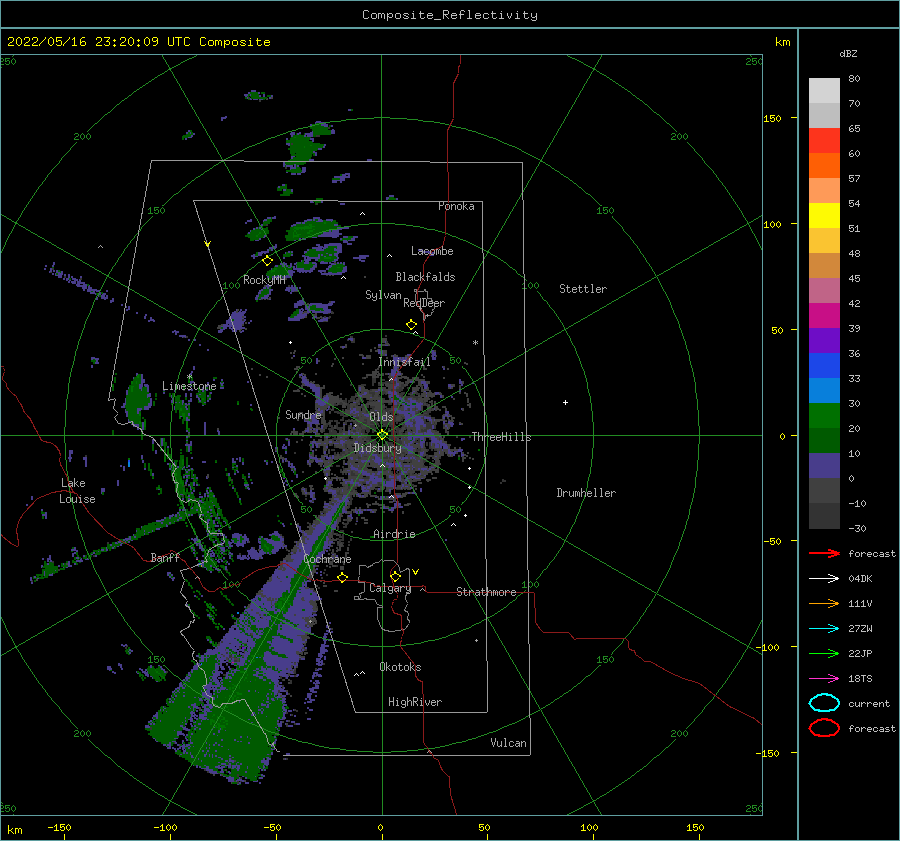Click the magenta 18TS arrow legend icon
Viewport: 900px width, 841px height.
coord(824,679)
